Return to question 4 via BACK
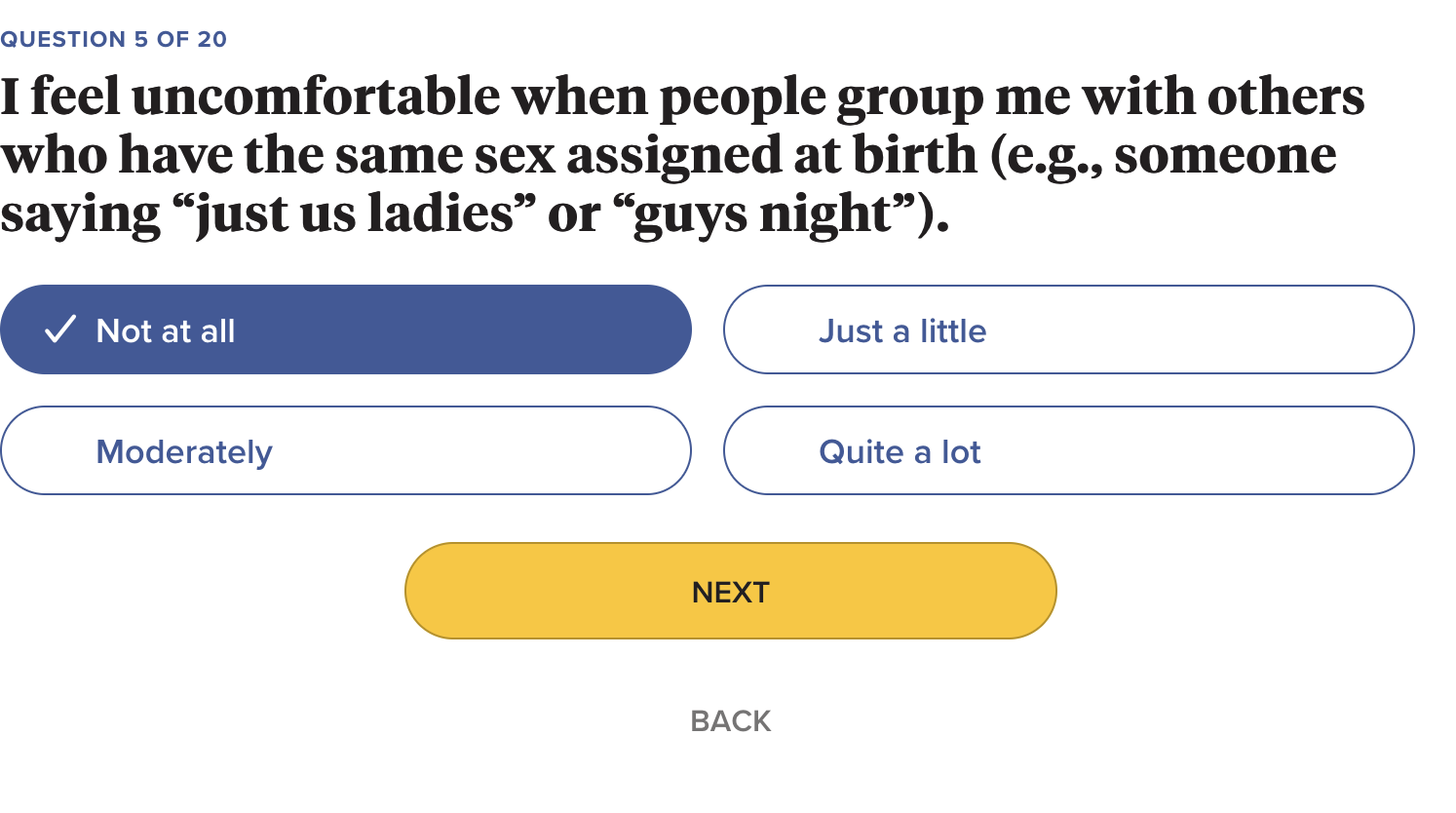This screenshot has height=813, width=1456. (x=730, y=721)
